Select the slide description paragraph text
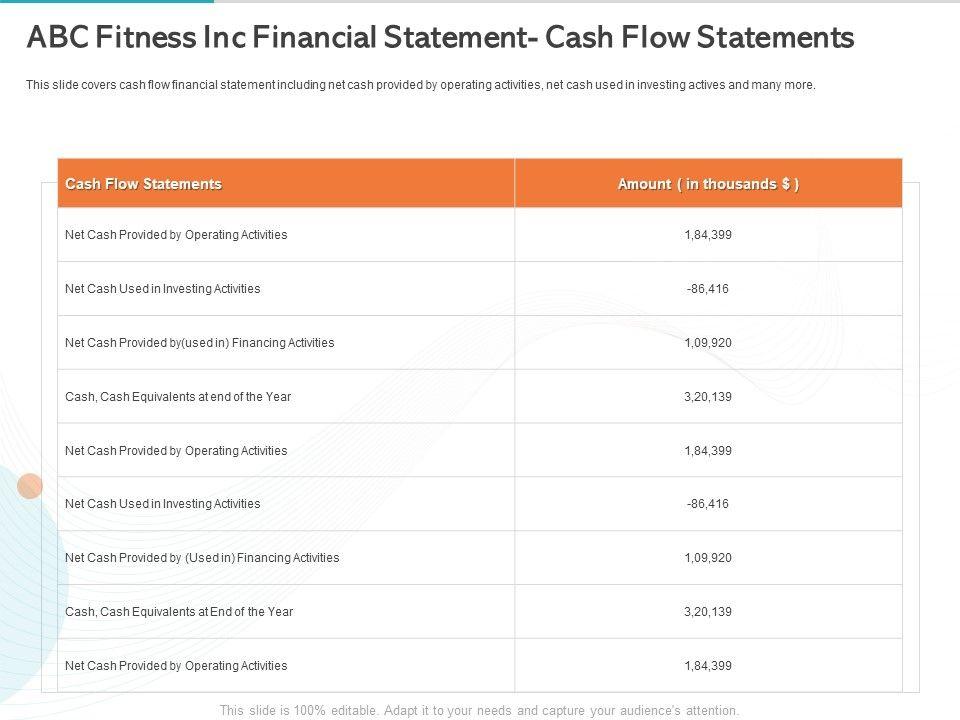960x720 pixels. tap(420, 85)
